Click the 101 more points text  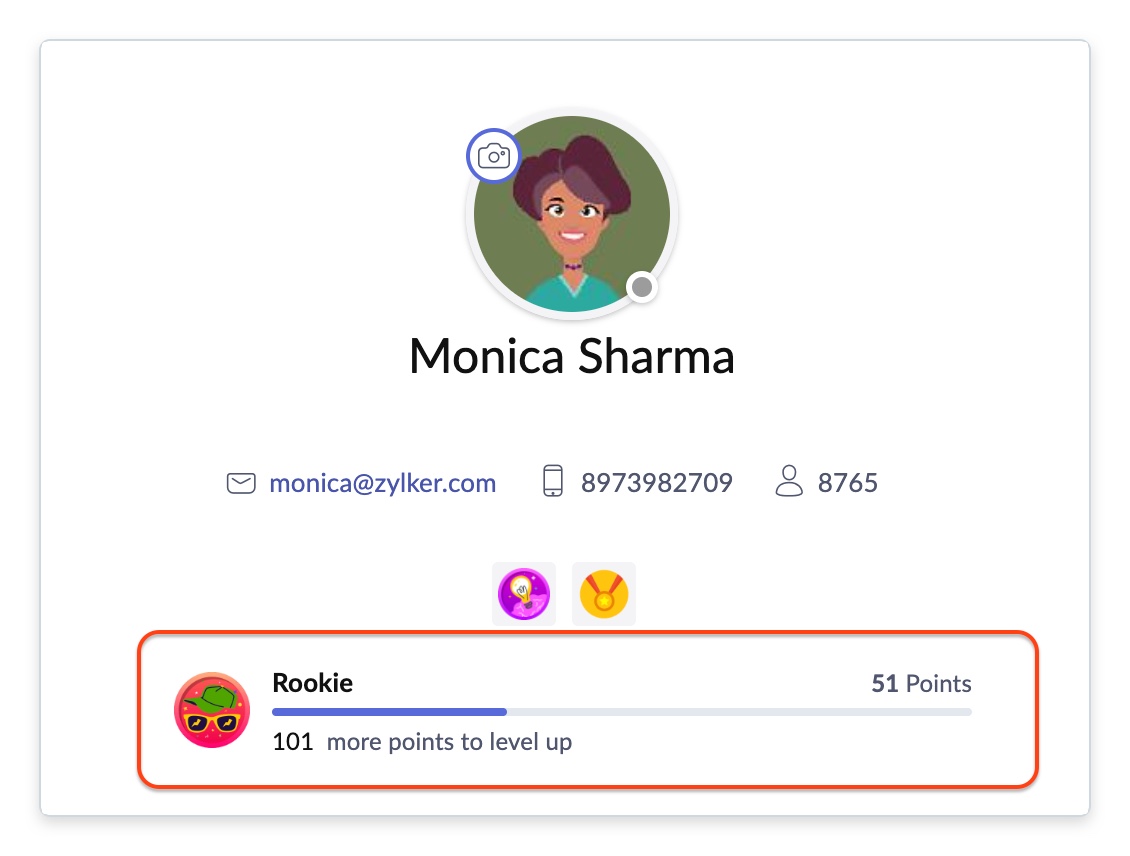click(422, 741)
